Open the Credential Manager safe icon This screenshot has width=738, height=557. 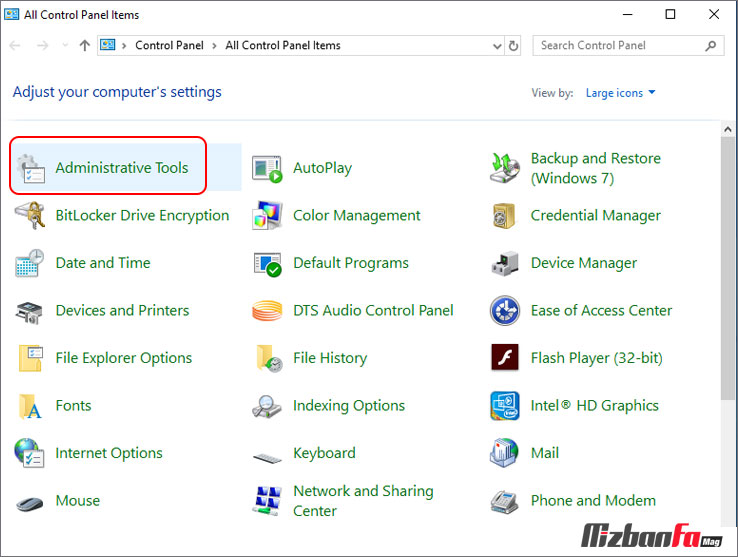pyautogui.click(x=504, y=216)
